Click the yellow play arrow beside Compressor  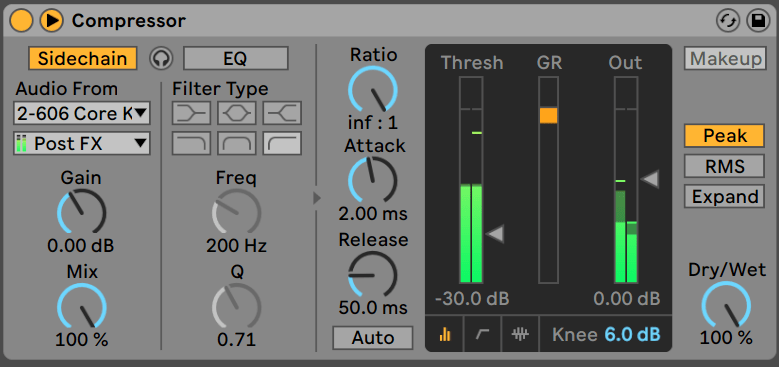pyautogui.click(x=51, y=20)
